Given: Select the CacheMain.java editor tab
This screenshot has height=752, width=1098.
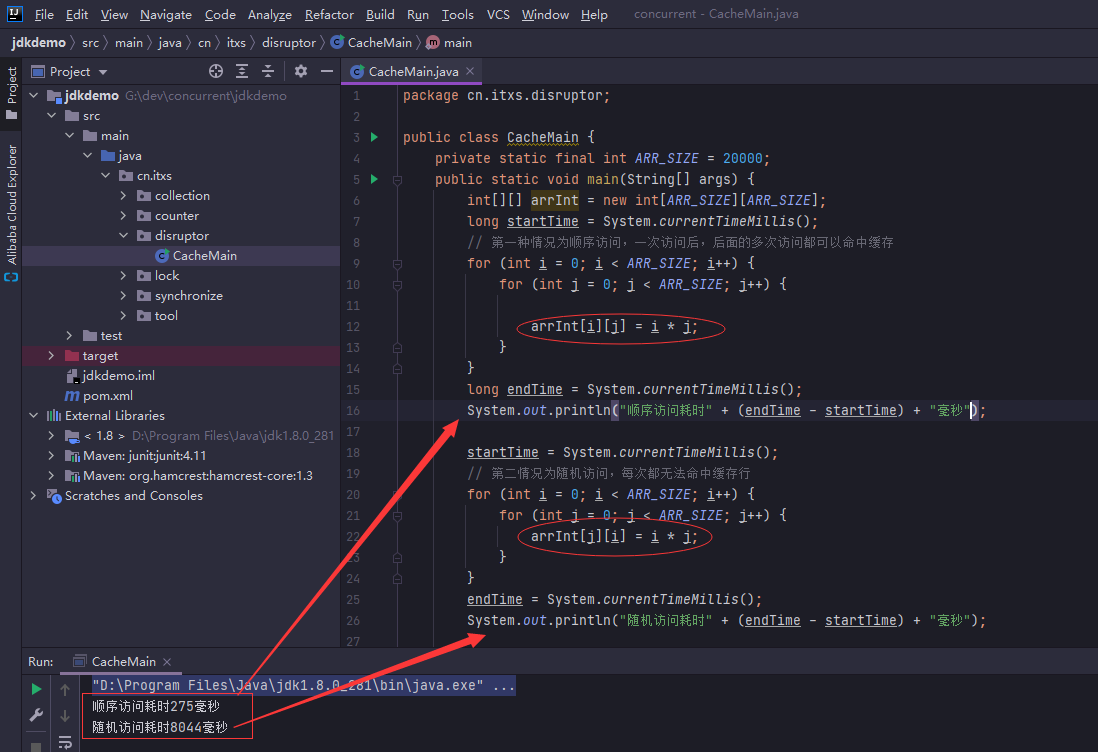Looking at the screenshot, I should tap(413, 71).
